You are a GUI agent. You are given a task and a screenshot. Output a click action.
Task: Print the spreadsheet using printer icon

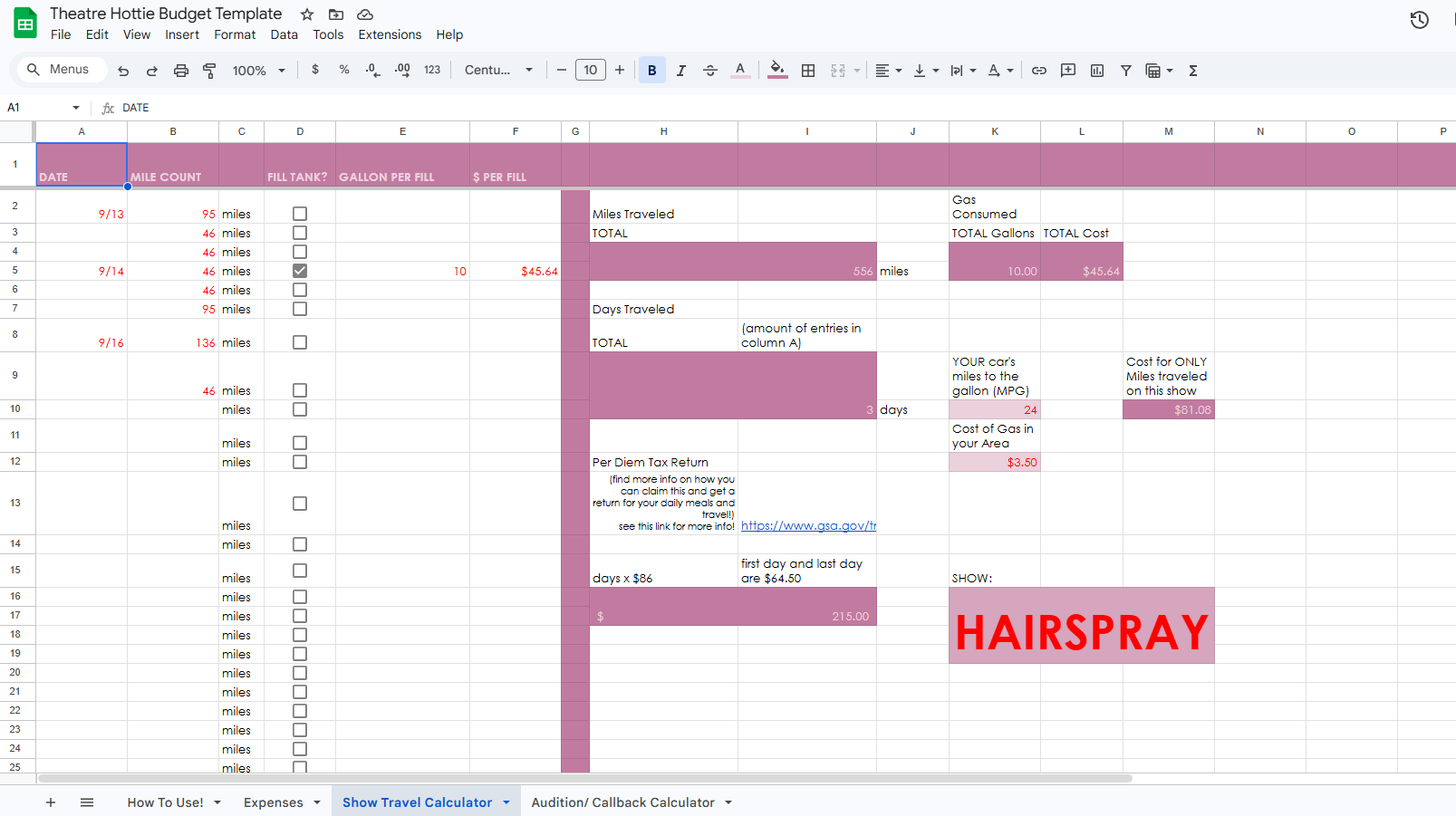point(181,71)
